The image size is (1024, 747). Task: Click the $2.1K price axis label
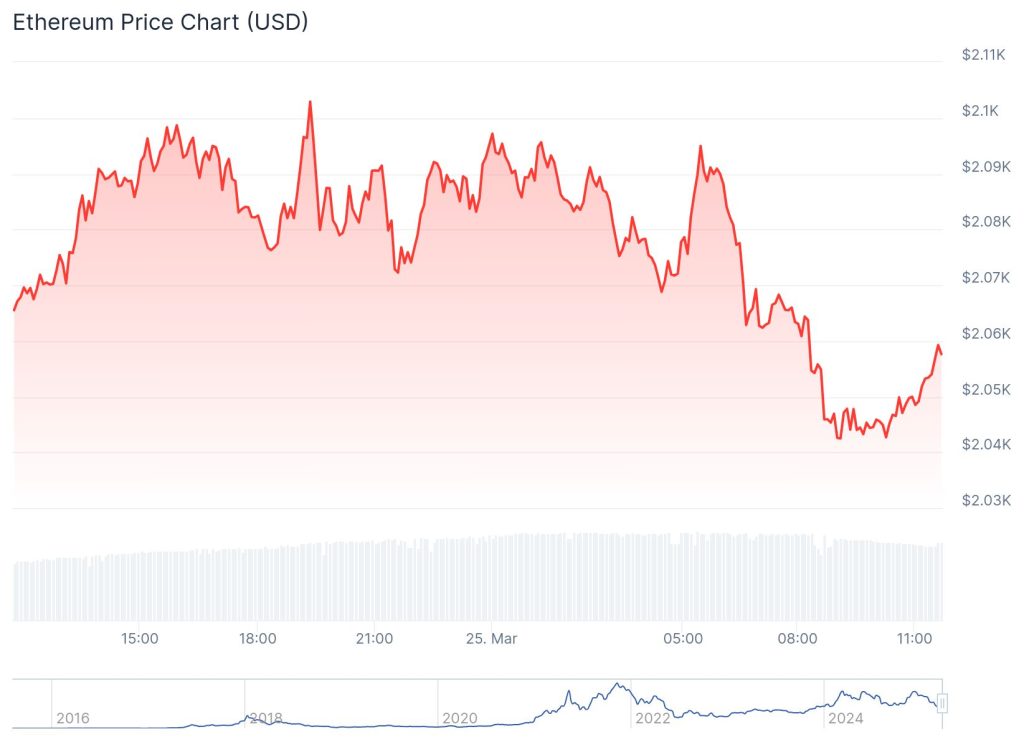coord(981,111)
